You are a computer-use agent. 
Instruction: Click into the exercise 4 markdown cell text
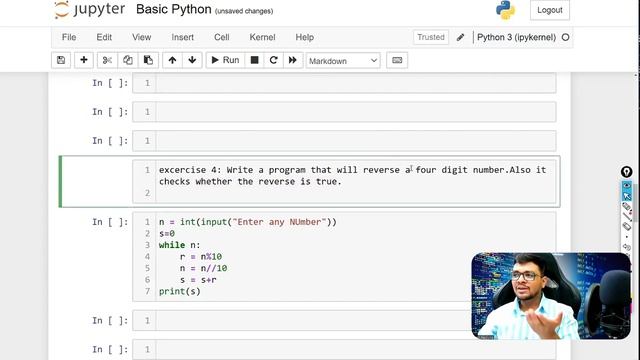coord(352,176)
